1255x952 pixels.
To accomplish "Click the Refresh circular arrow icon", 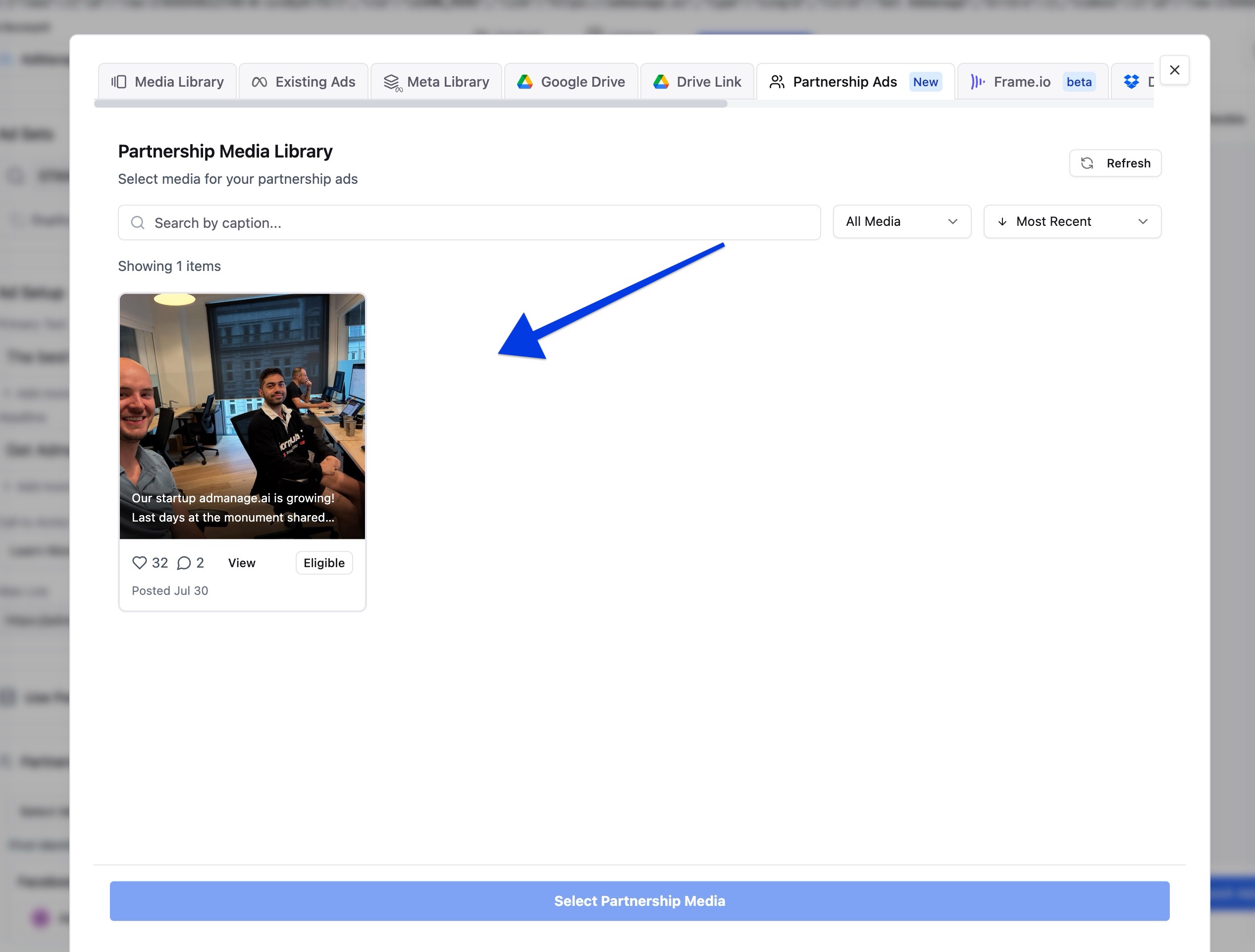I will (x=1088, y=163).
